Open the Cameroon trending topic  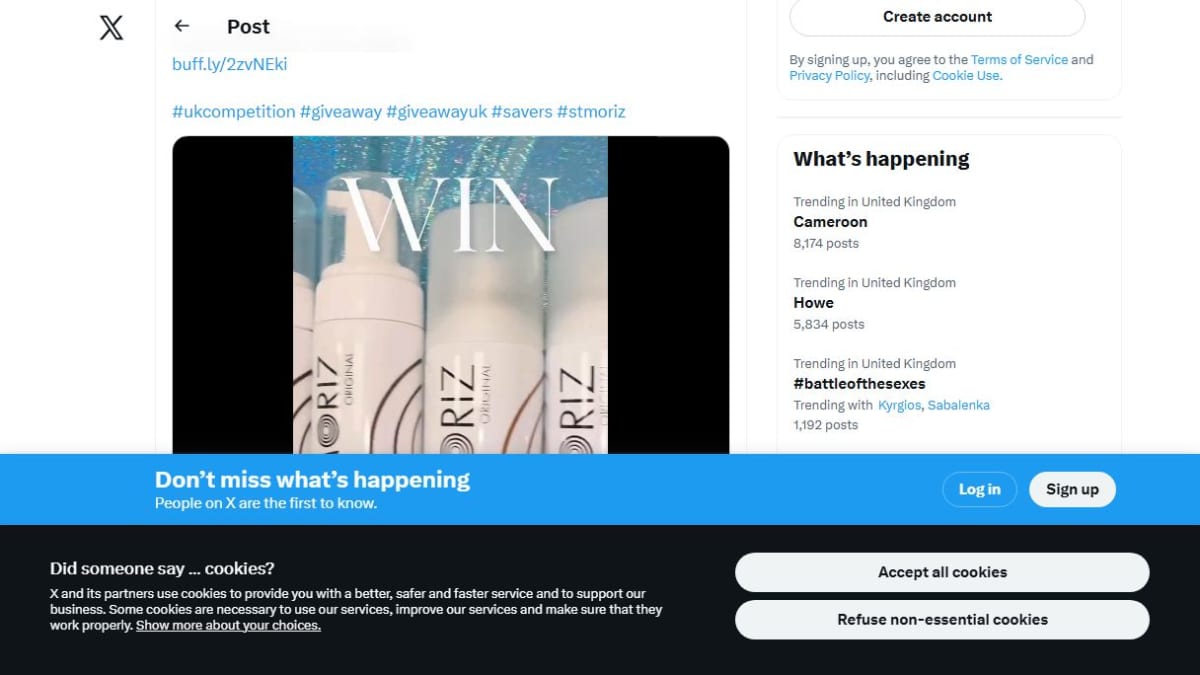pos(948,222)
